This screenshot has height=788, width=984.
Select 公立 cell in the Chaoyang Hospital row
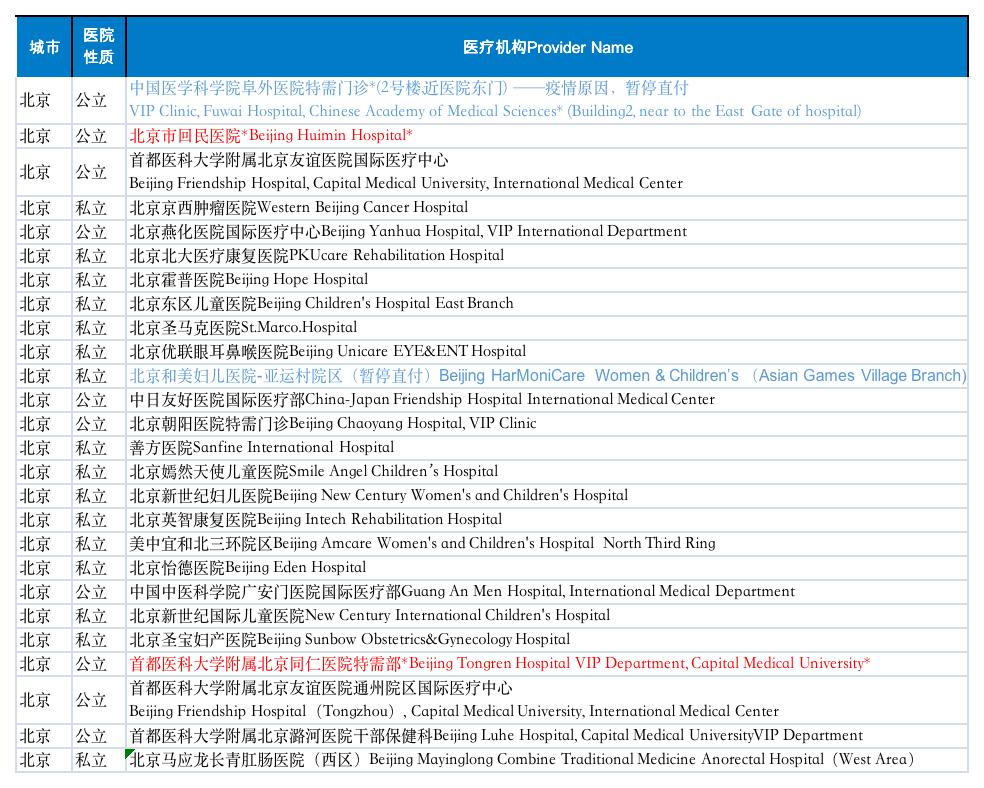click(x=99, y=423)
